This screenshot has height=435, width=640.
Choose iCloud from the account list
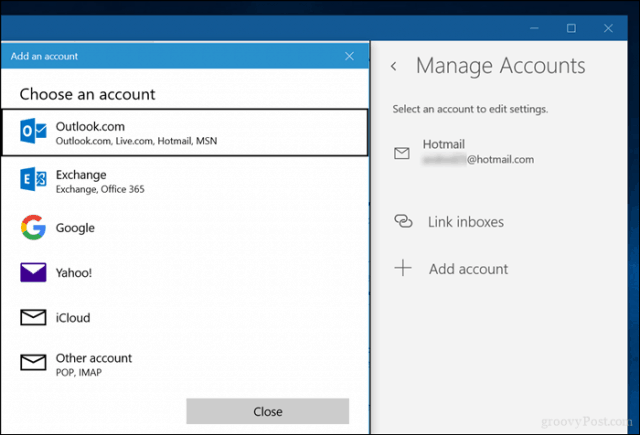(x=185, y=317)
